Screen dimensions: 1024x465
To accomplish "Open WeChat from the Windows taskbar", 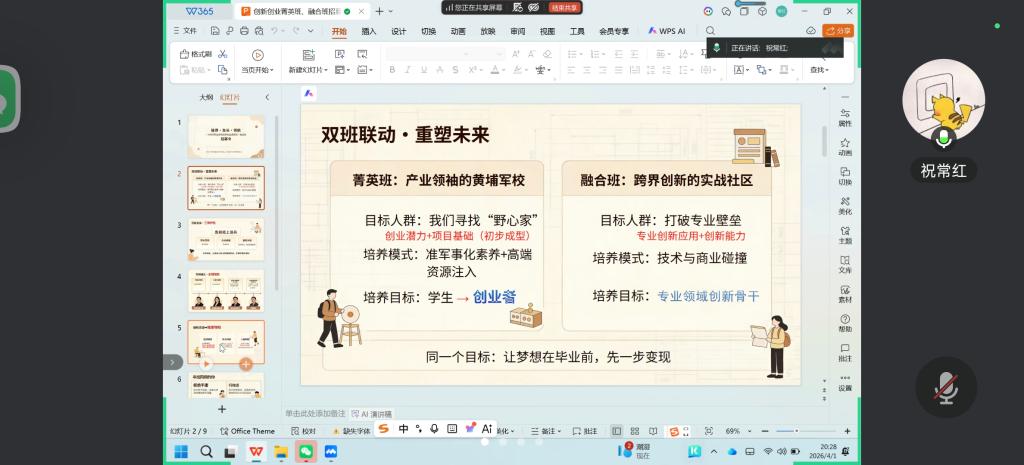I will [x=306, y=452].
